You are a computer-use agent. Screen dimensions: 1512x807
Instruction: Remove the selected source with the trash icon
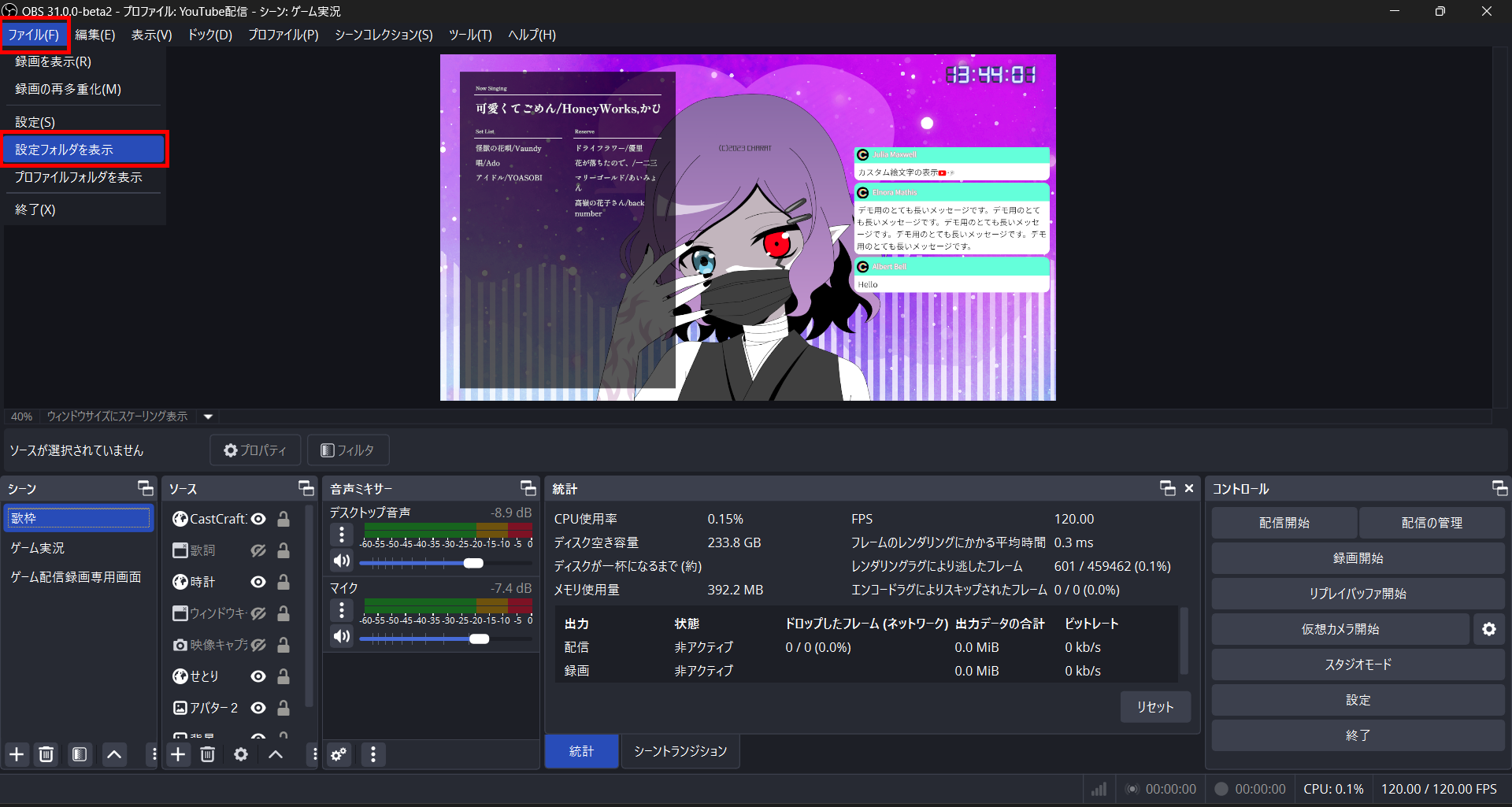coord(208,754)
